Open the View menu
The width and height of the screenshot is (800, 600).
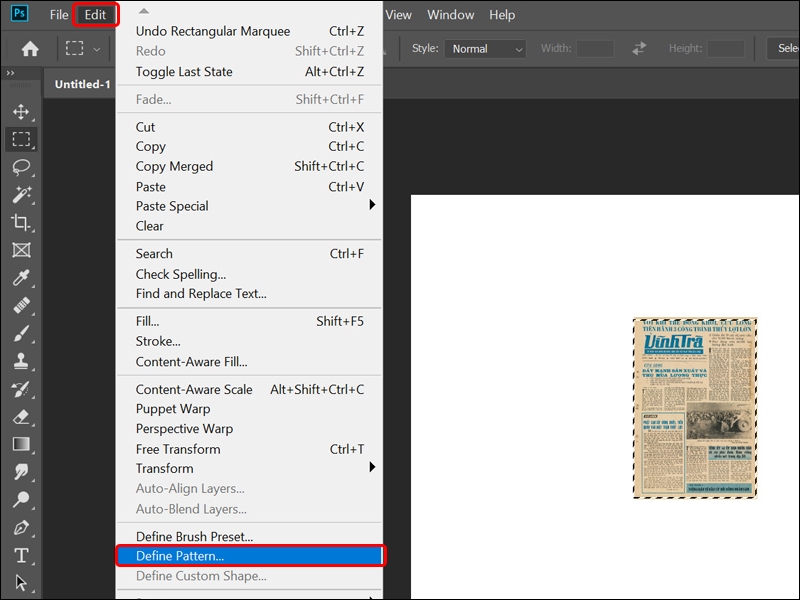398,15
